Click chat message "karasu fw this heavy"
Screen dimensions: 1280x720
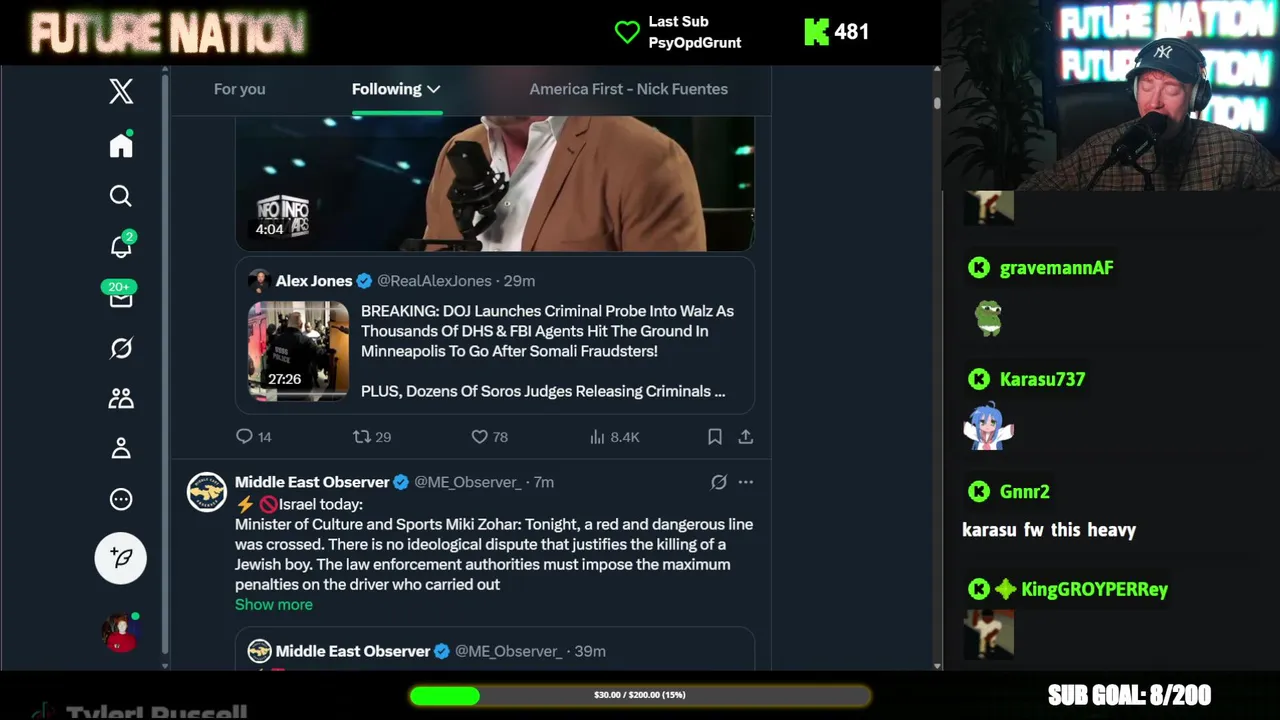click(x=1049, y=530)
